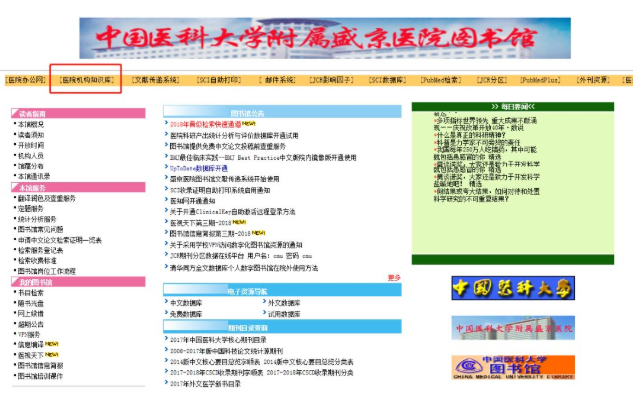Open 2017-2018年CSCD收录期刊分类
Screen dimensions: 642x411
point(310,373)
